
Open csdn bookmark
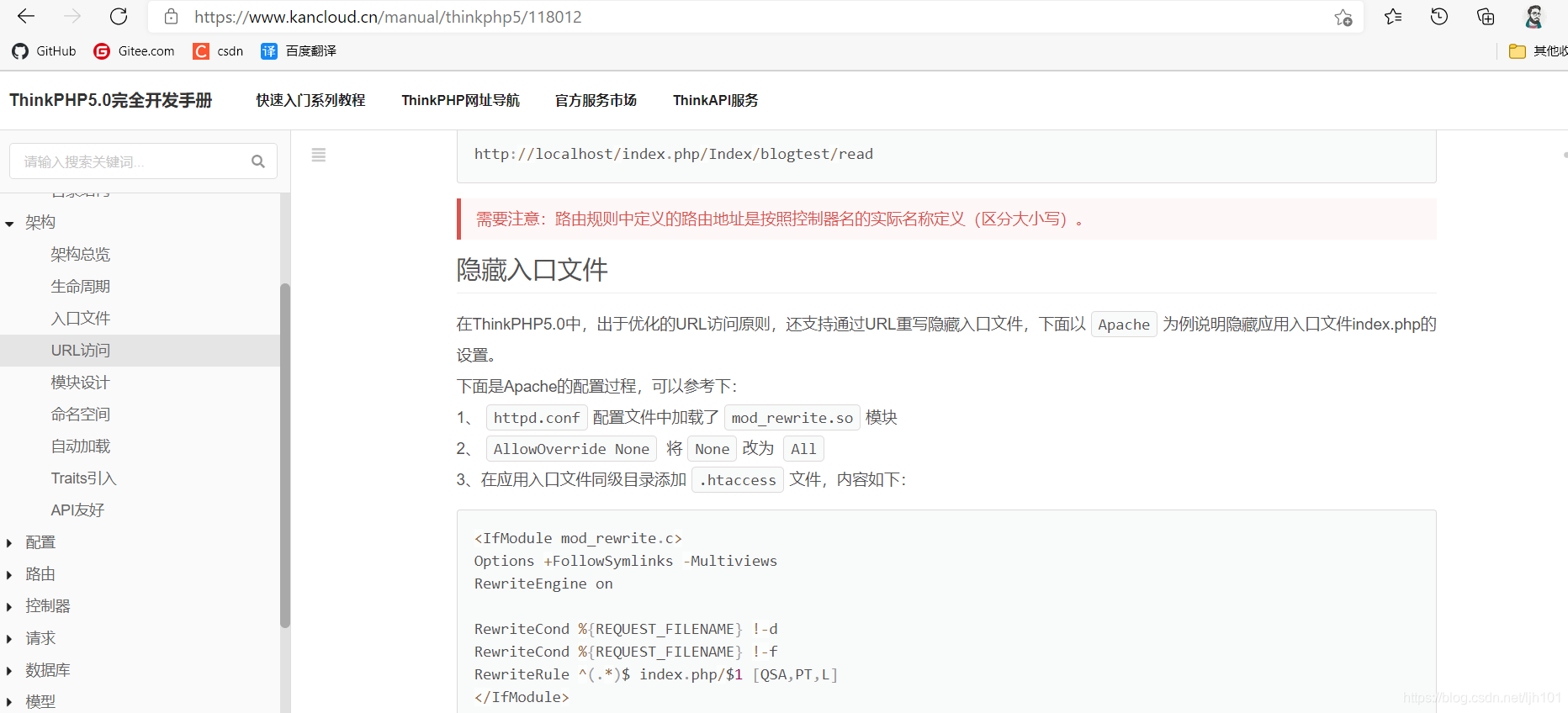[x=218, y=51]
